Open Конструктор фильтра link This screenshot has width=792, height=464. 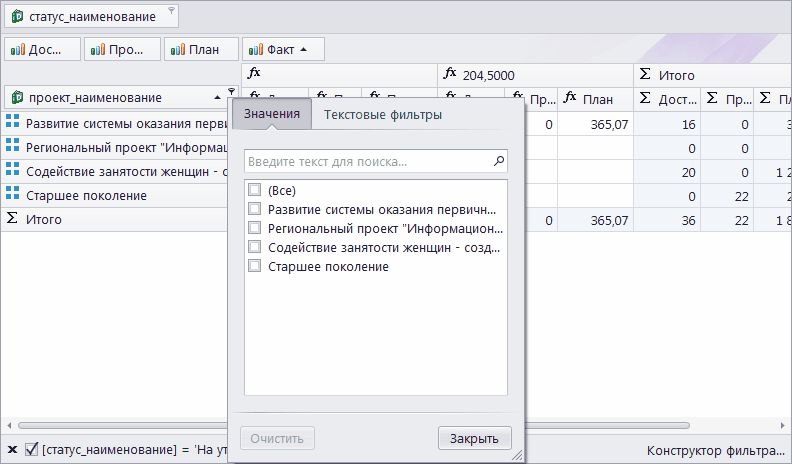[x=716, y=450]
